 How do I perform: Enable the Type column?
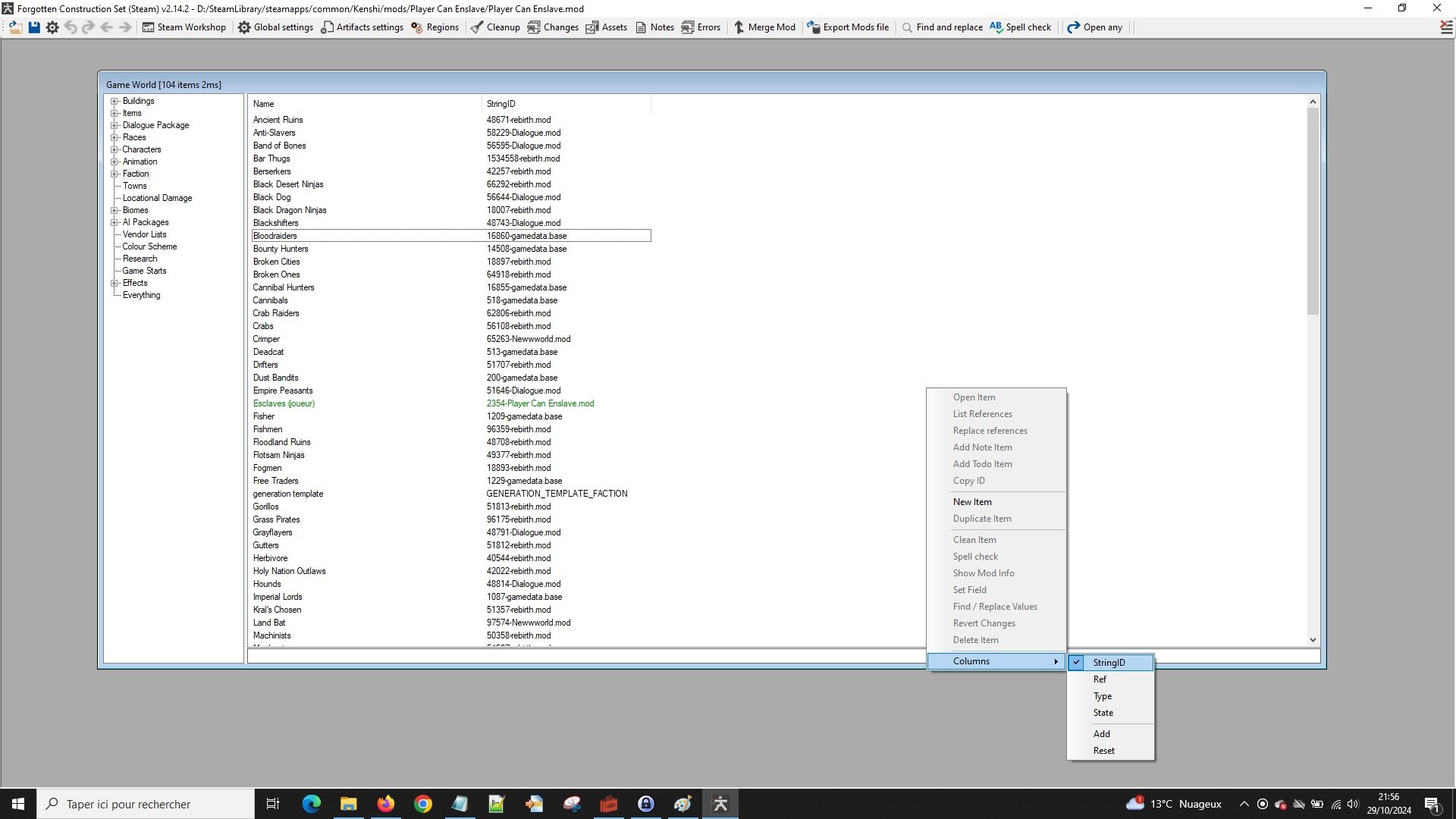[x=1110, y=696]
